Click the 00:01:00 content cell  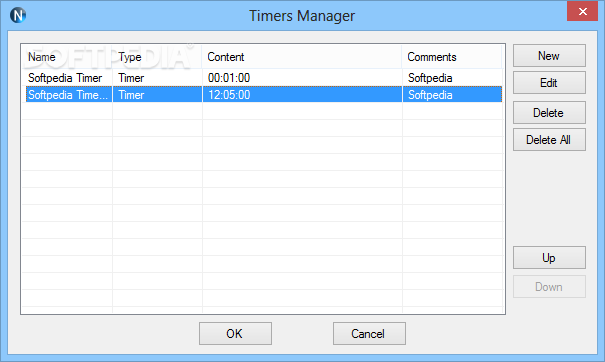229,78
